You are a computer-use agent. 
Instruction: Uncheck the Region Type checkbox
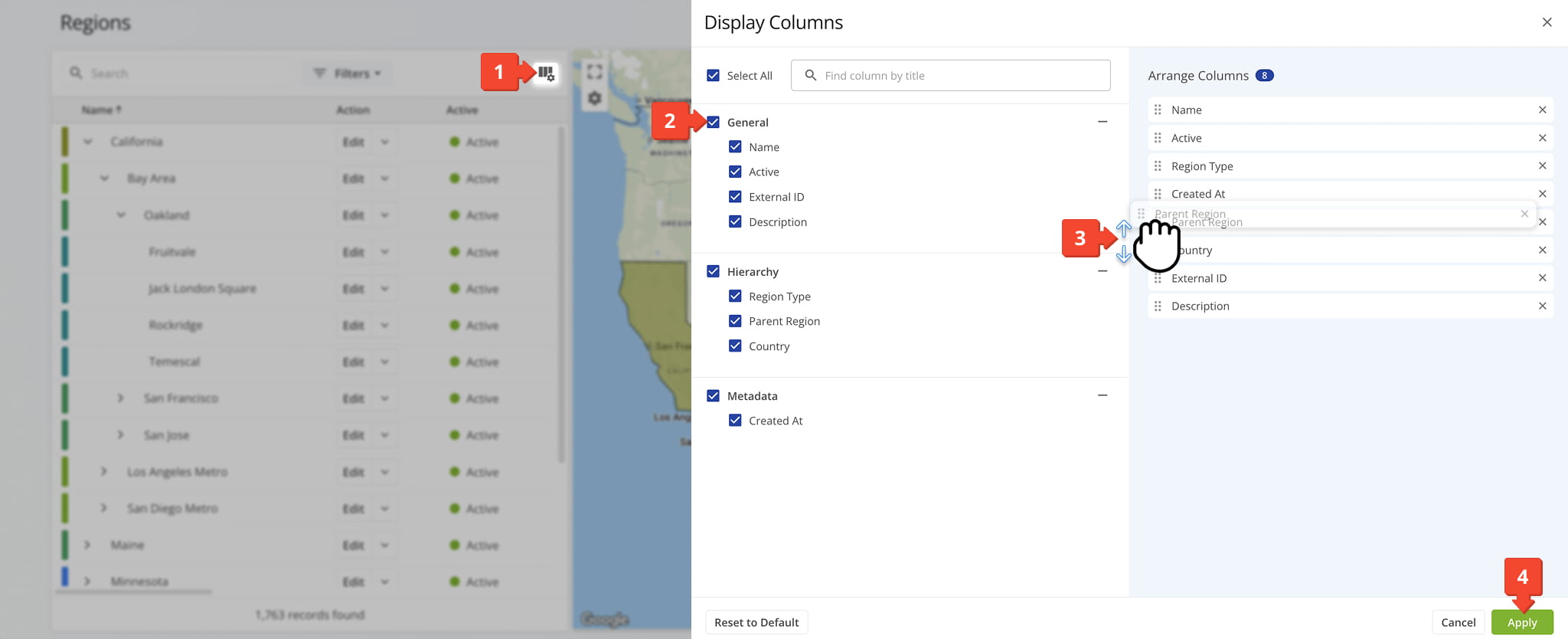click(x=735, y=296)
